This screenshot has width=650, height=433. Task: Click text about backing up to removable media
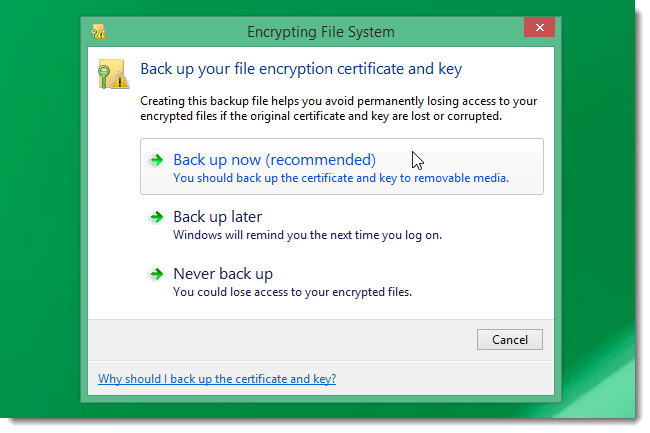point(340,179)
